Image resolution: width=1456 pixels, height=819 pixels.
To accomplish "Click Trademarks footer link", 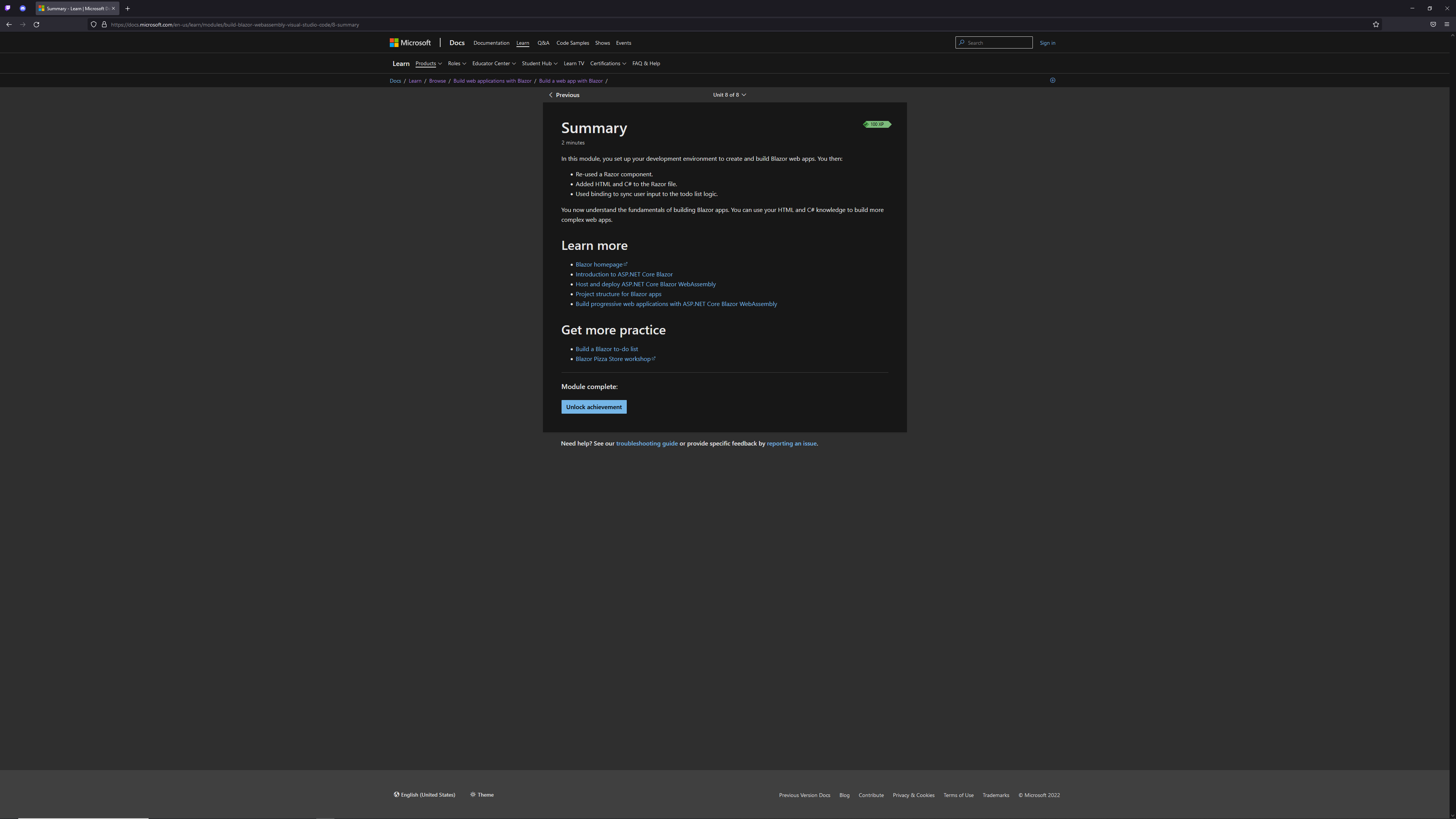I will coord(996,795).
